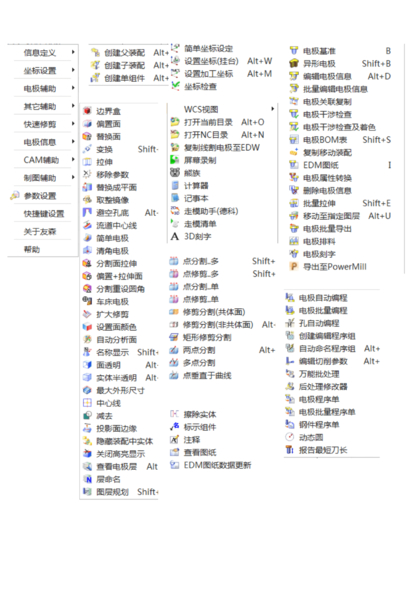Expand the 坐标设置 submenu arrow
This screenshot has width=415, height=600.
pyautogui.click(x=73, y=70)
